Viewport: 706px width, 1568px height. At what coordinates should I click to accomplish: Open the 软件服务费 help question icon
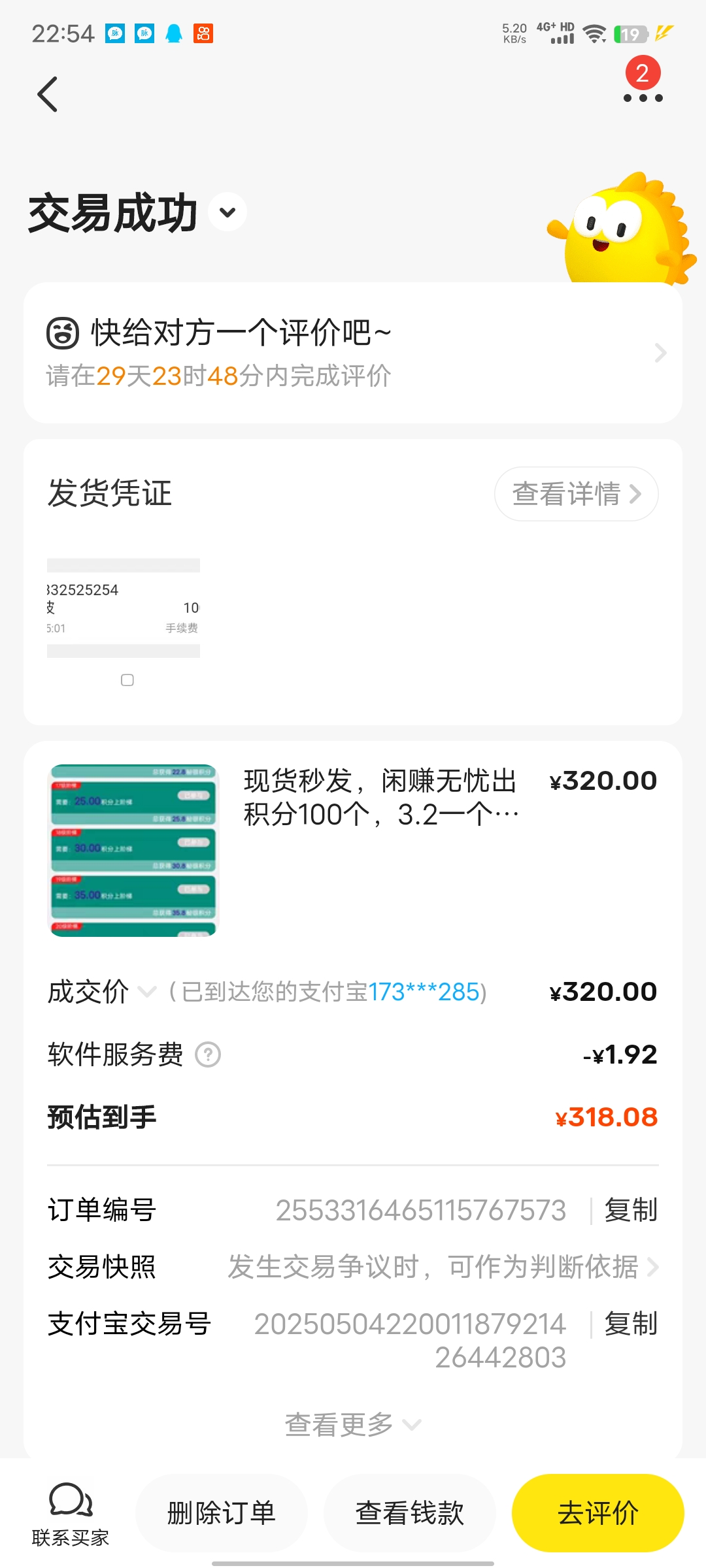coord(209,1054)
